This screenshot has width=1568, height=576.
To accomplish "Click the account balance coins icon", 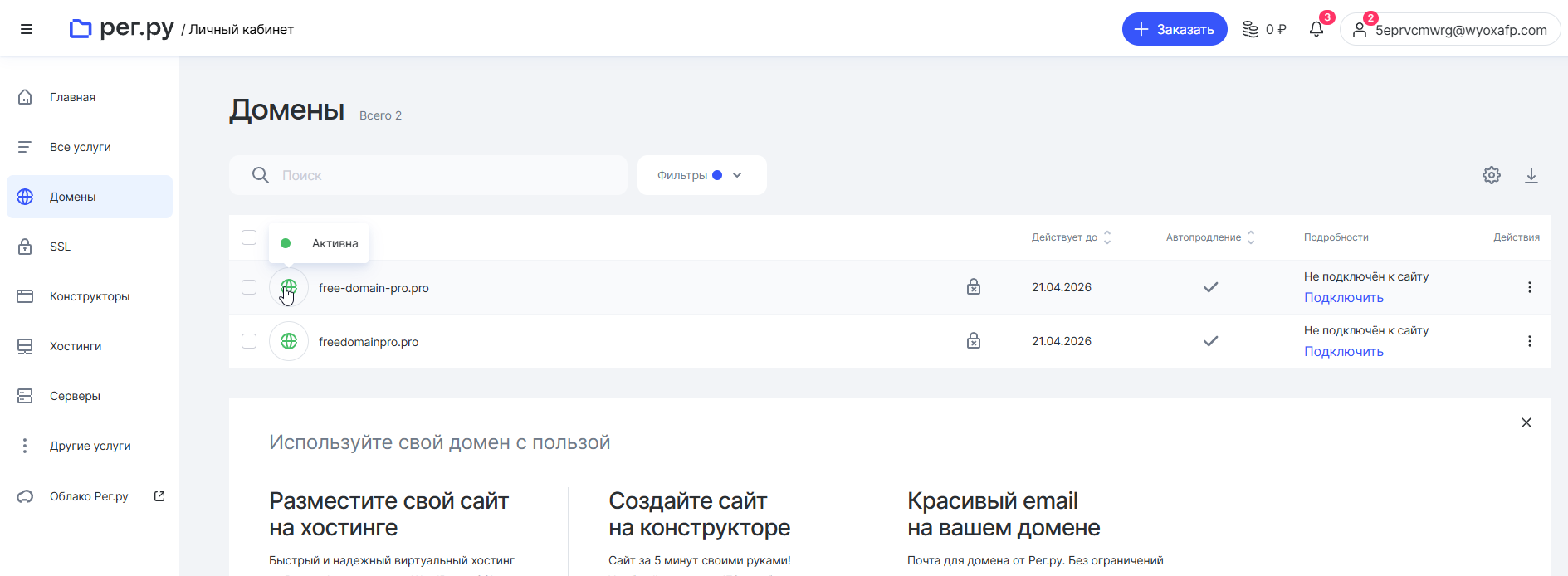I will point(1250,30).
